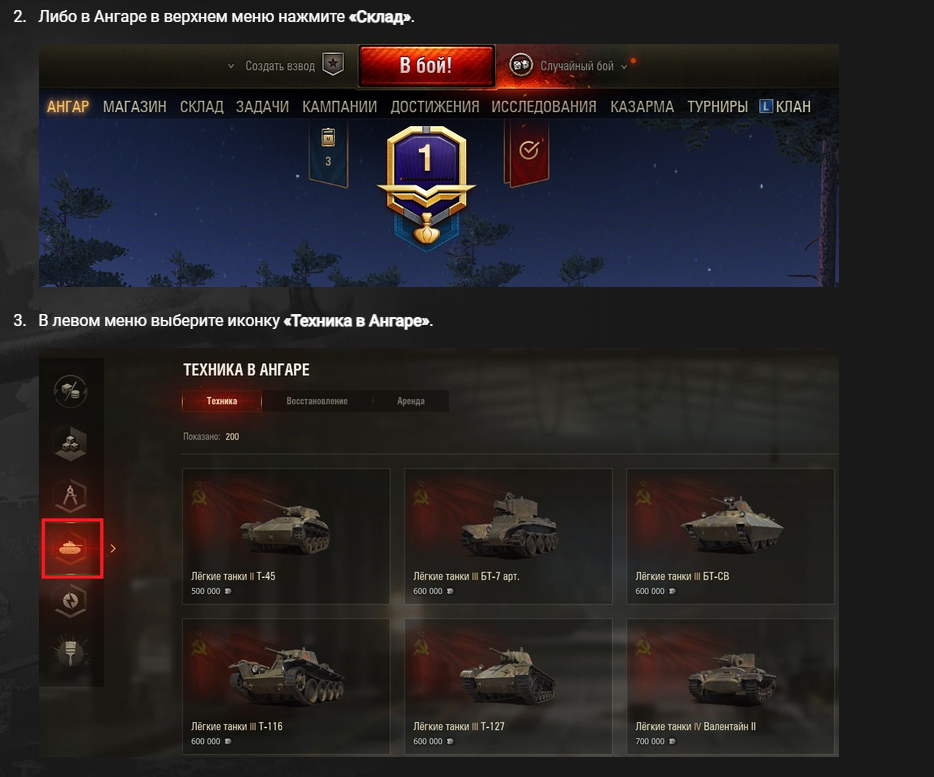Viewport: 934px width, 777px height.
Task: Switch to the Аренда tab
Action: [411, 401]
